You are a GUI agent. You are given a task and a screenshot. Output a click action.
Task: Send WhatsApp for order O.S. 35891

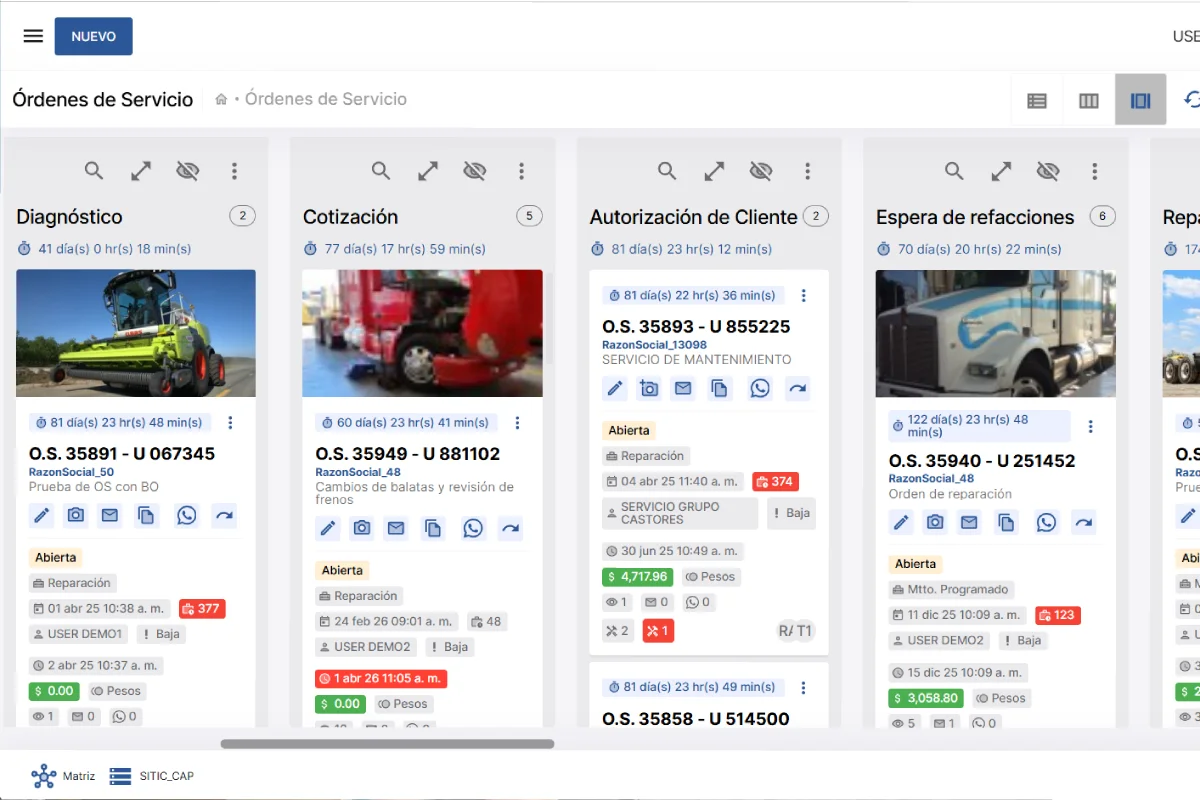click(187, 516)
